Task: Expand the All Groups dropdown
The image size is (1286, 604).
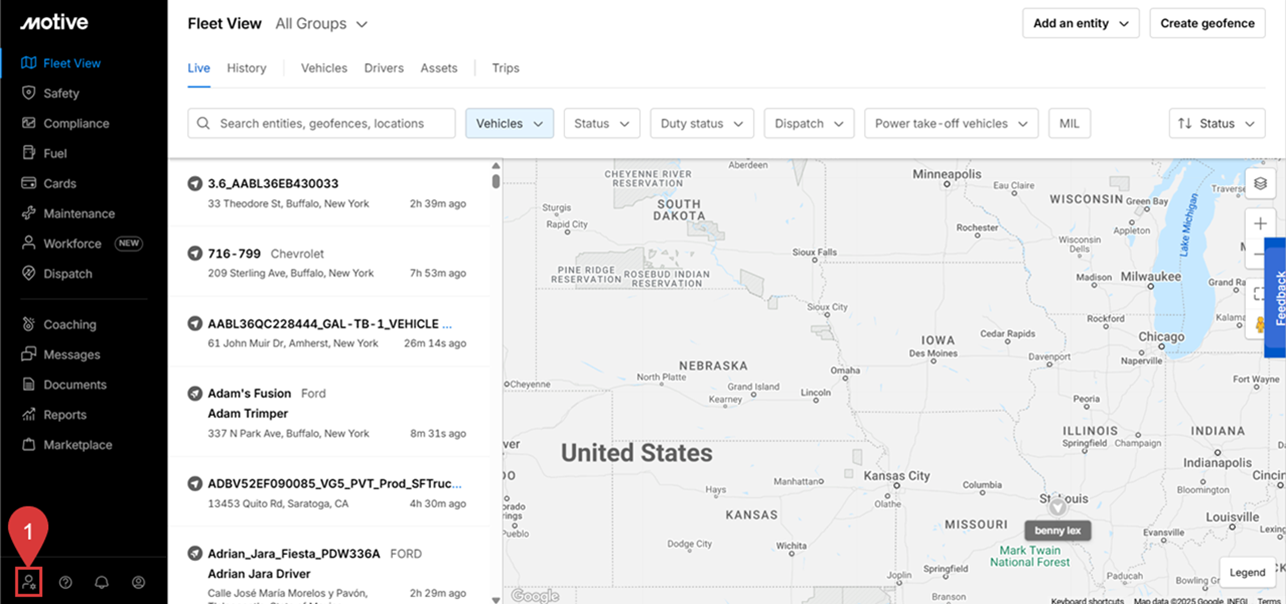Action: pos(321,23)
